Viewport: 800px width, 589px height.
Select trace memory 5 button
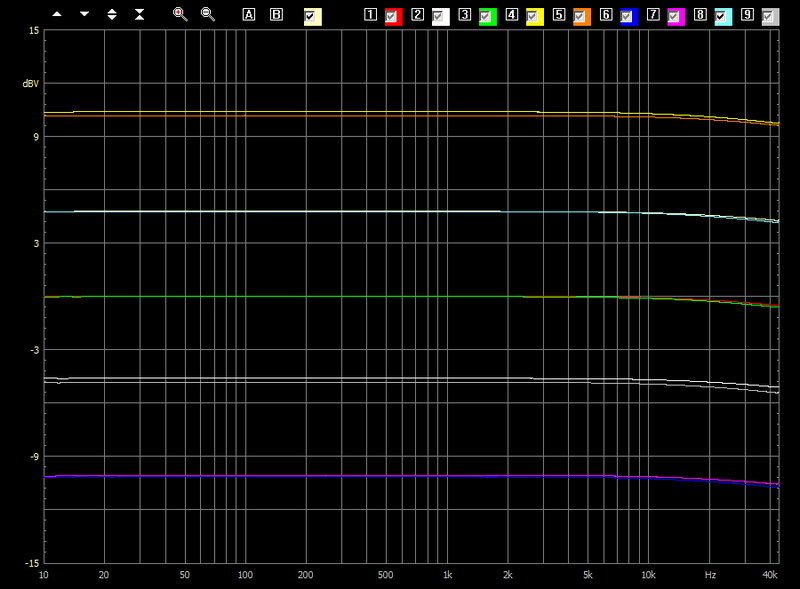click(559, 14)
